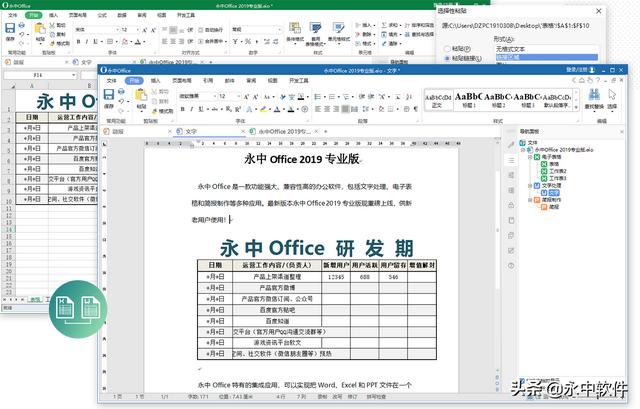Click Conditional Formatting icon in spreadsheet ribbon

[x=295, y=28]
